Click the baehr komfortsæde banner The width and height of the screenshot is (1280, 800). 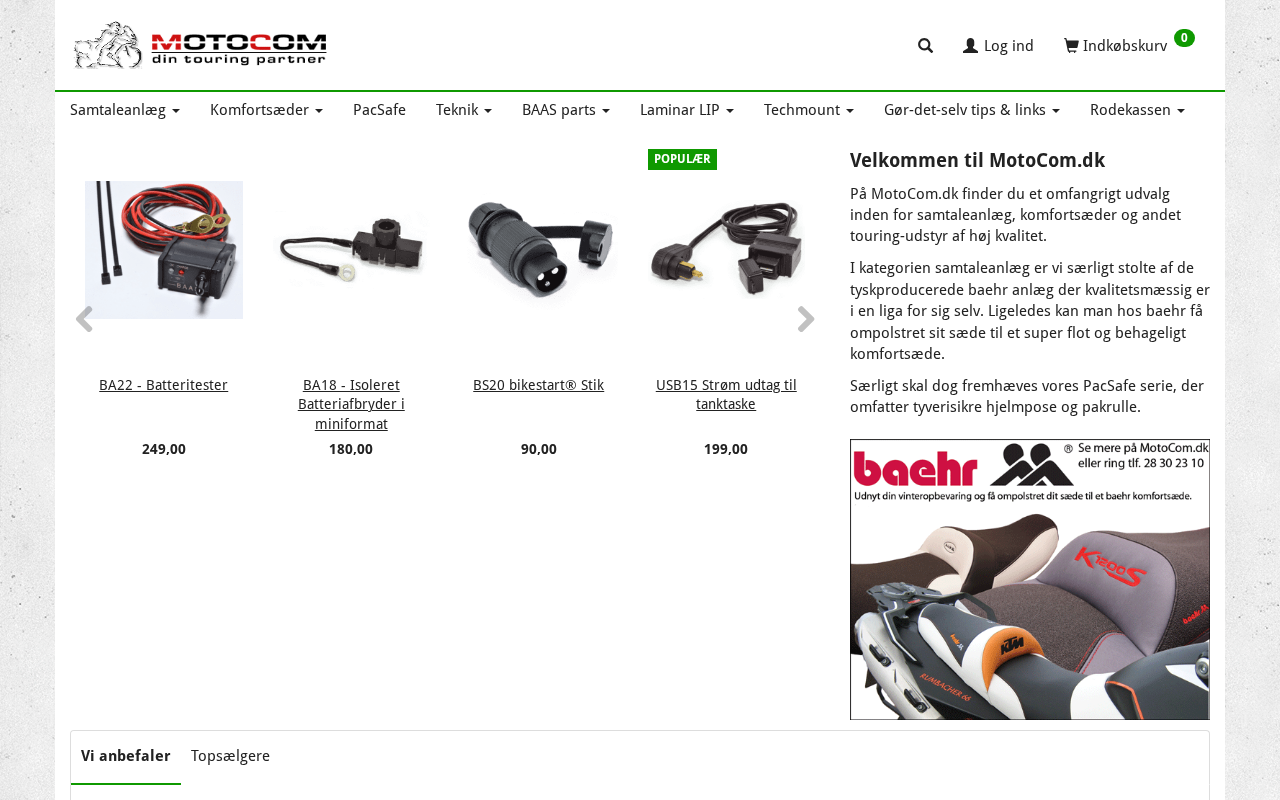tap(1030, 579)
